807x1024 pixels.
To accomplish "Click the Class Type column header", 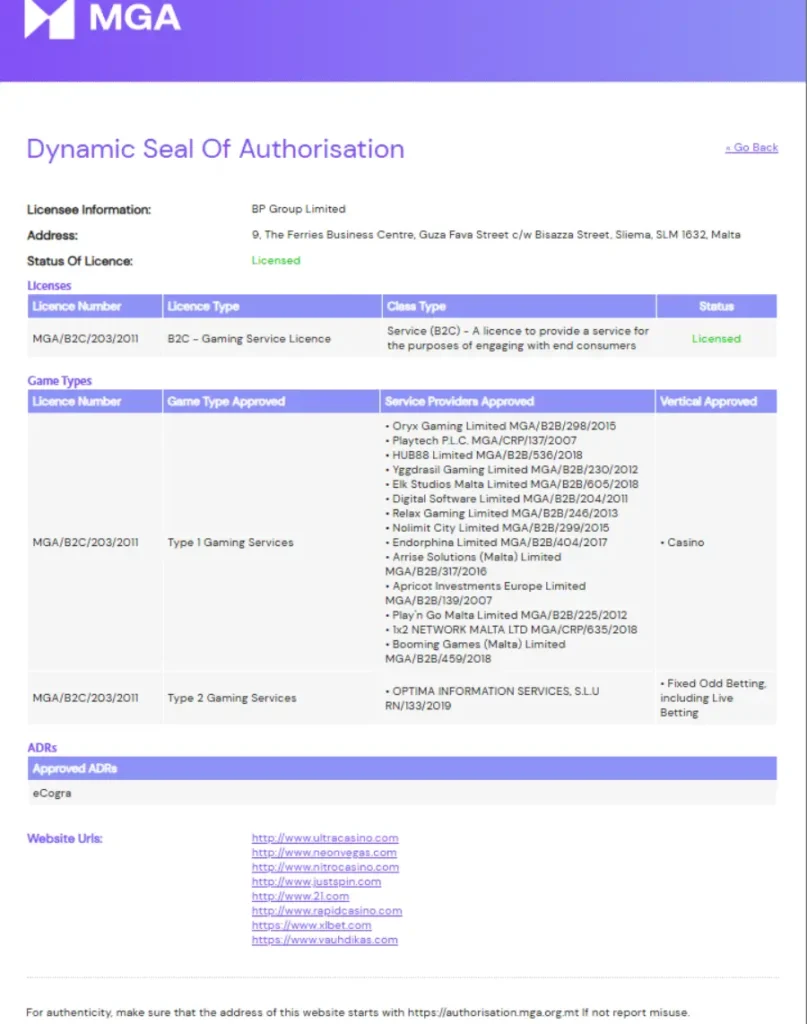I will click(x=416, y=306).
